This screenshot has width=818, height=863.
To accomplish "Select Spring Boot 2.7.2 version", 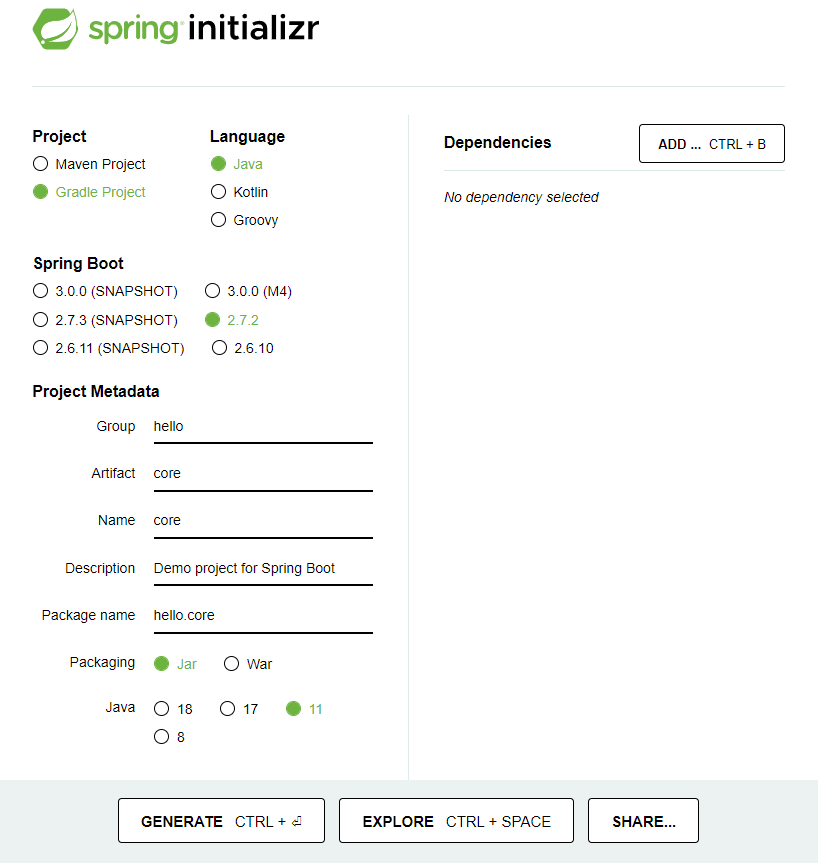I will pos(212,319).
